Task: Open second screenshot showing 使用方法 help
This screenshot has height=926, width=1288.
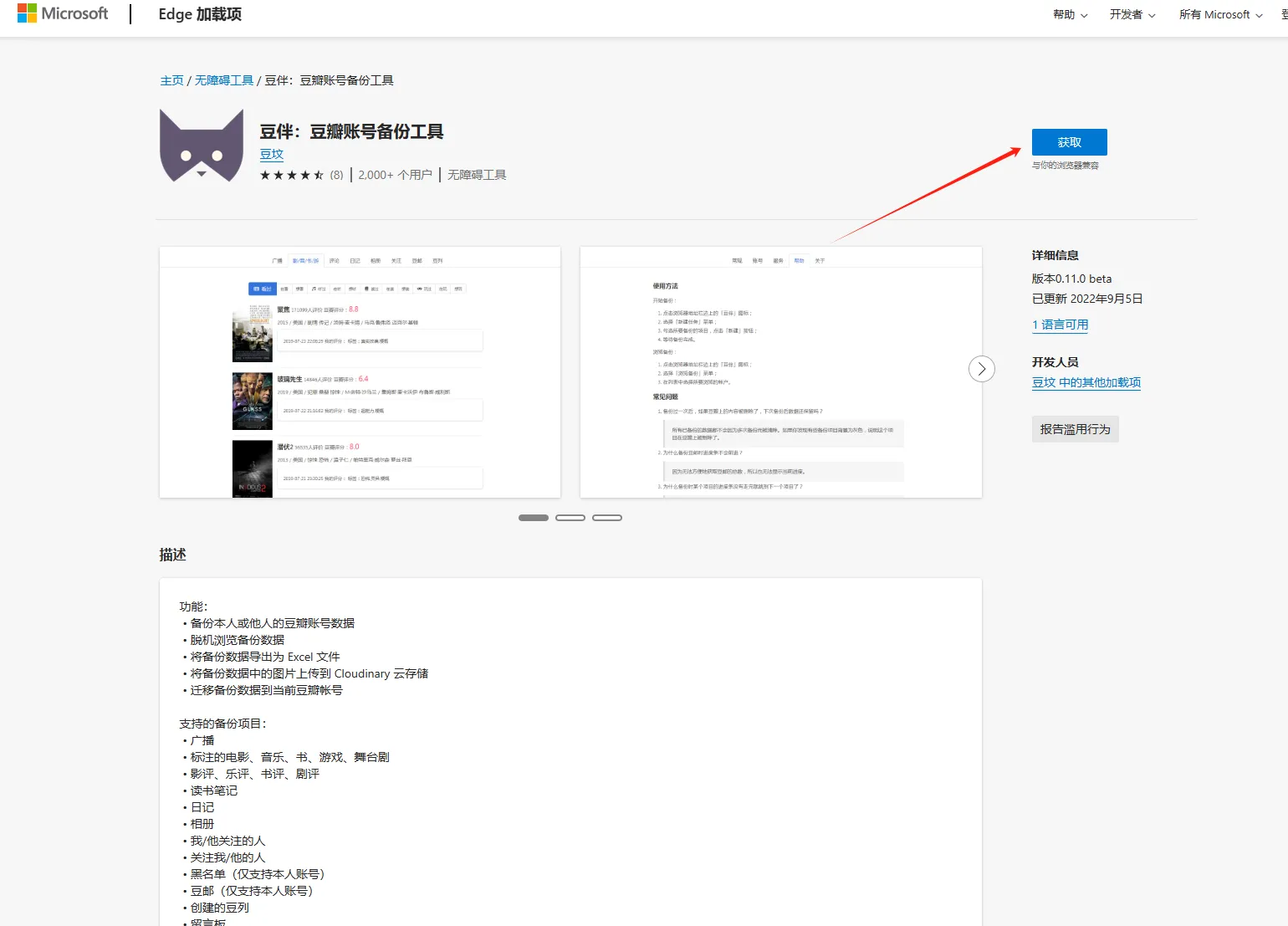Action: (780, 372)
